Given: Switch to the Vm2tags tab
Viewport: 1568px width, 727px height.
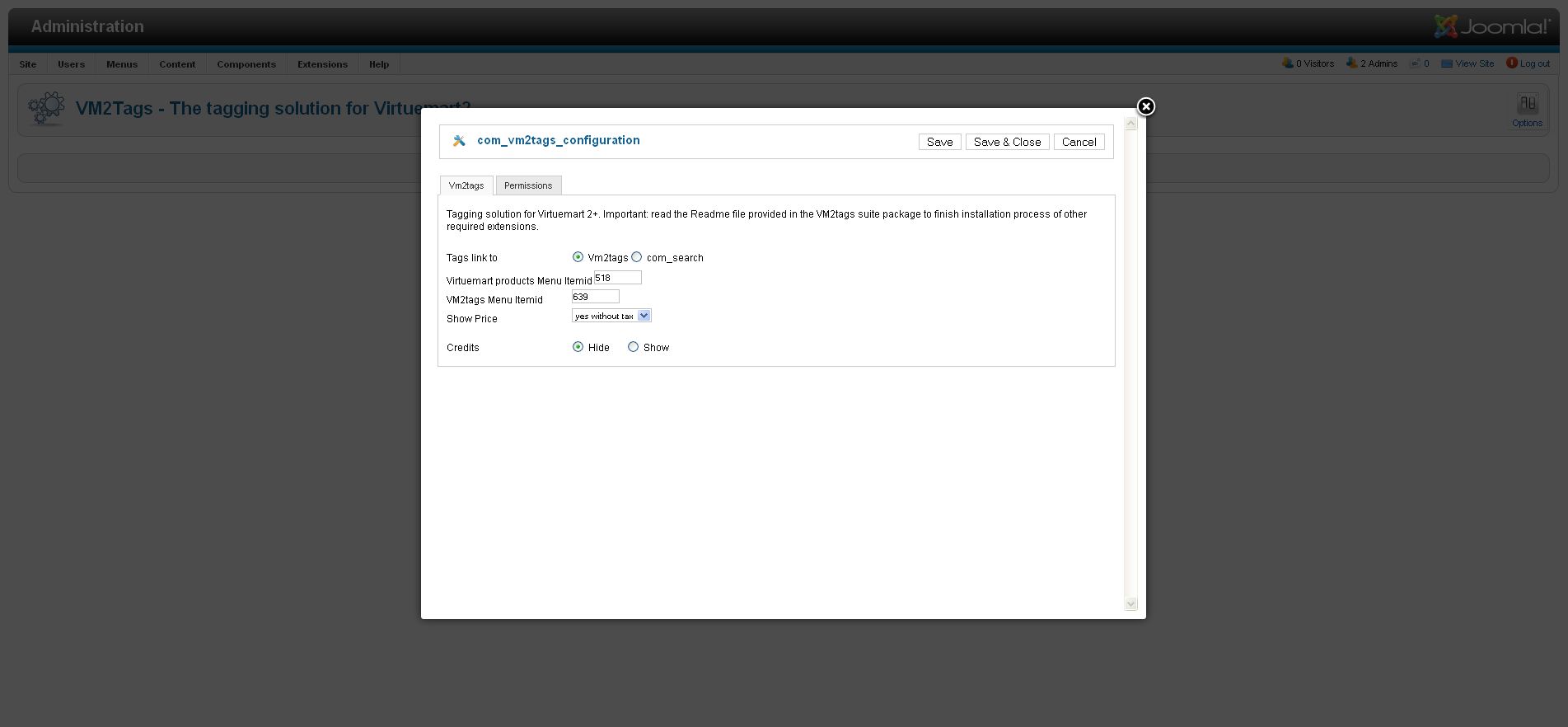Looking at the screenshot, I should click(466, 185).
